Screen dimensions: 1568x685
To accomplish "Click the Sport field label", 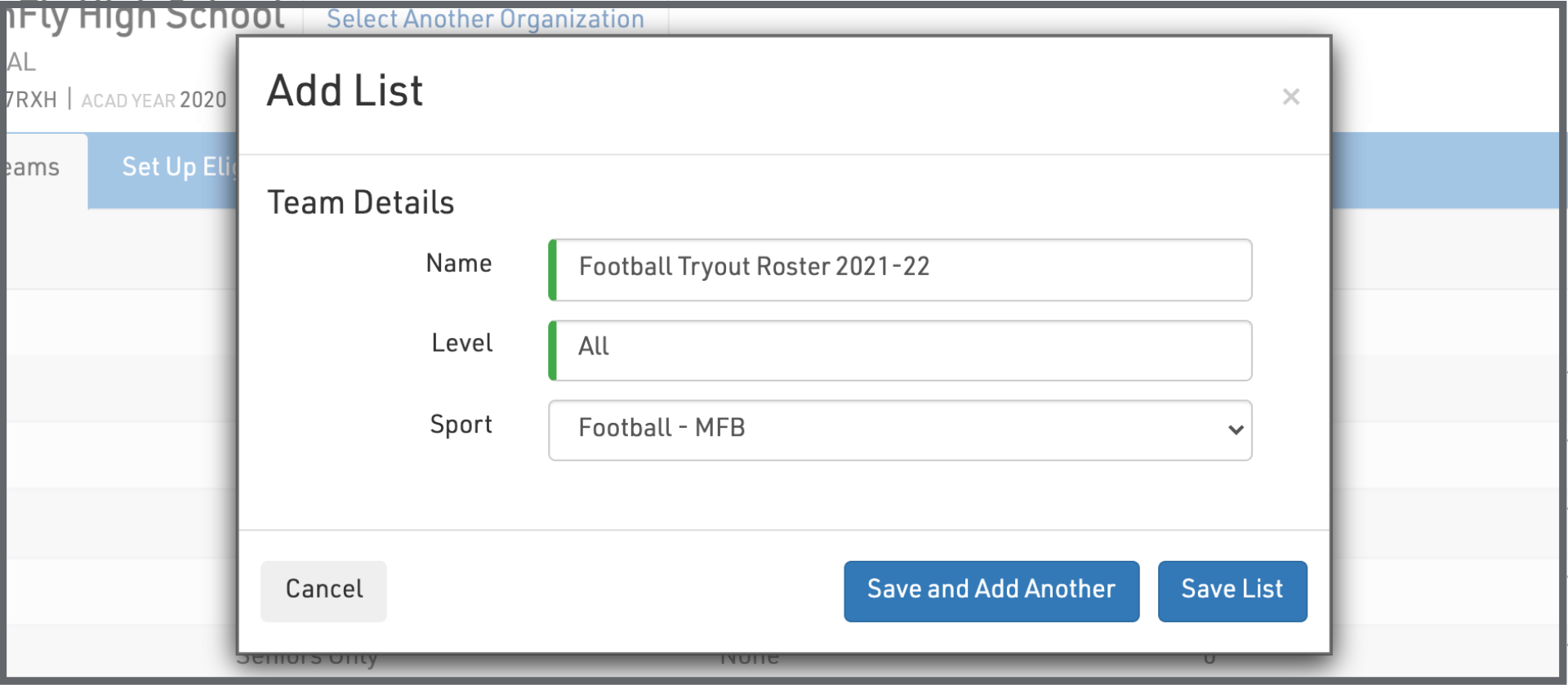I will click(461, 425).
